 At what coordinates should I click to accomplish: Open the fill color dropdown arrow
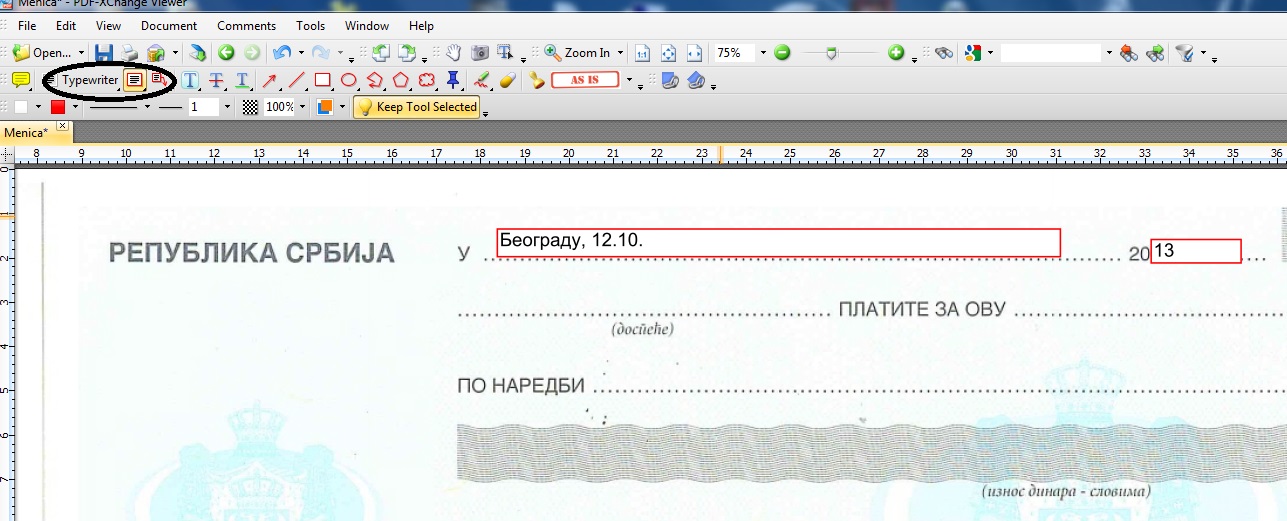38,107
